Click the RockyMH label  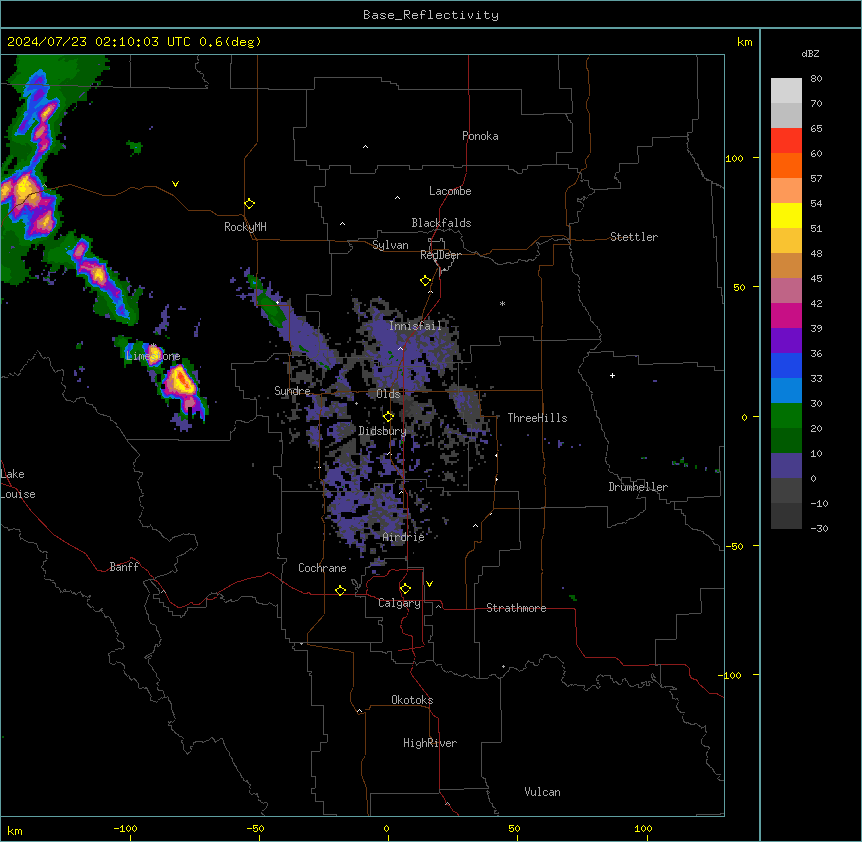click(245, 227)
